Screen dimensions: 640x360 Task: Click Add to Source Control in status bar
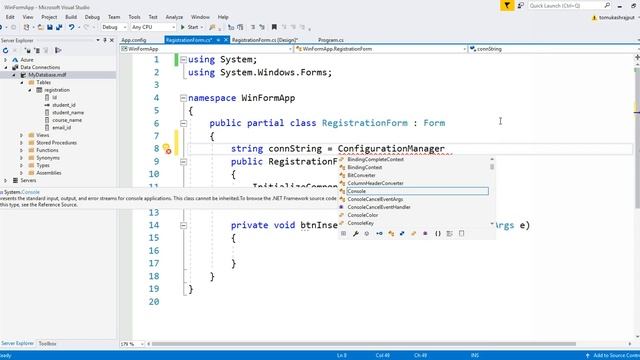coord(613,356)
